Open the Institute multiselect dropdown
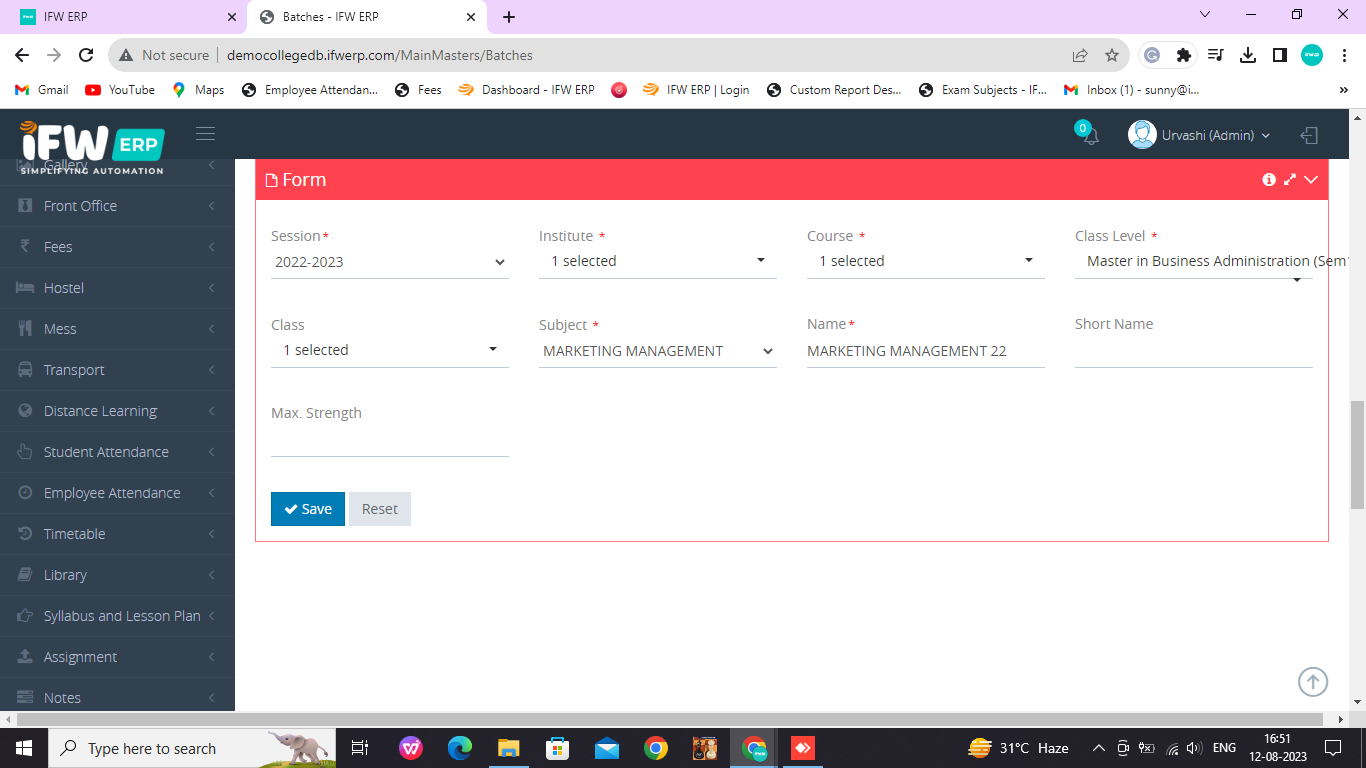The height and width of the screenshot is (768, 1366). (658, 261)
